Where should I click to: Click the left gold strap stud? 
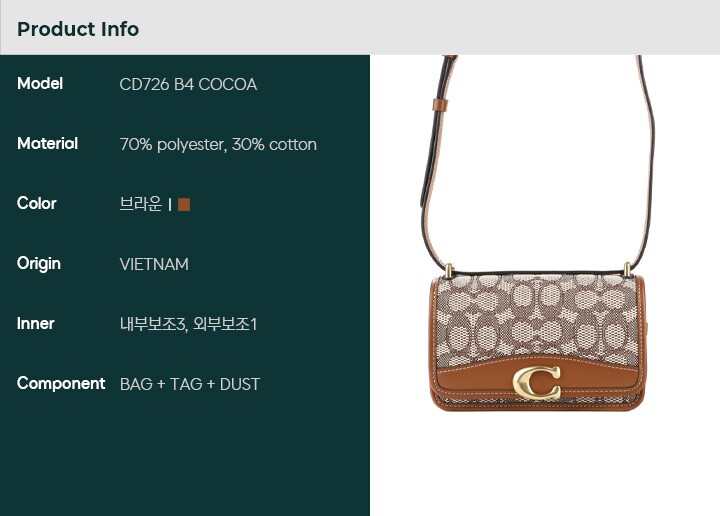450,270
